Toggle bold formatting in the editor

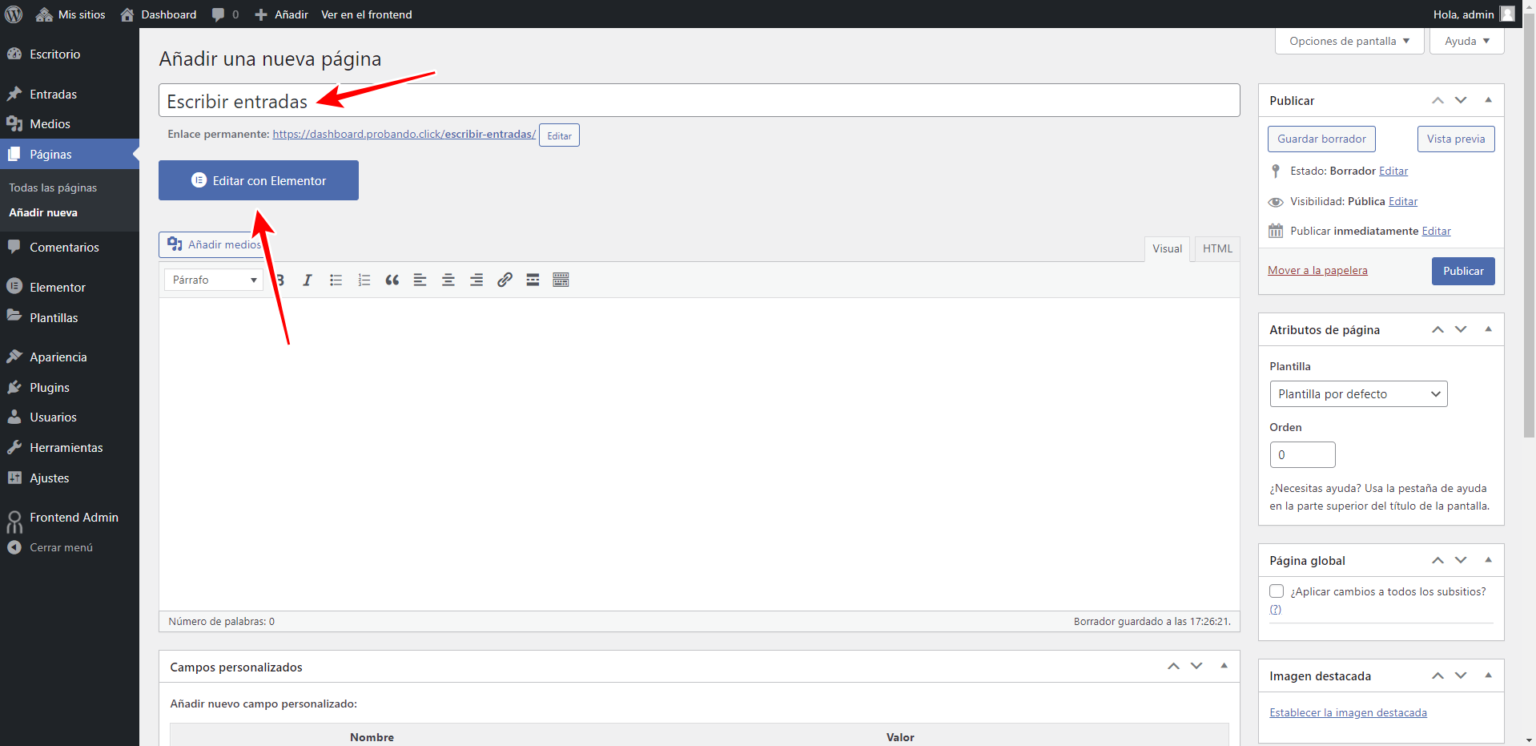point(279,279)
